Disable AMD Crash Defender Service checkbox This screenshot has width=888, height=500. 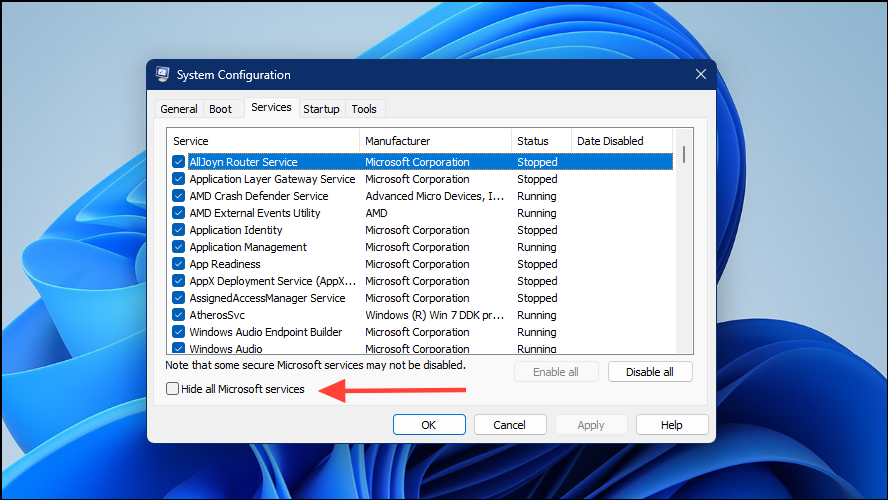click(178, 196)
